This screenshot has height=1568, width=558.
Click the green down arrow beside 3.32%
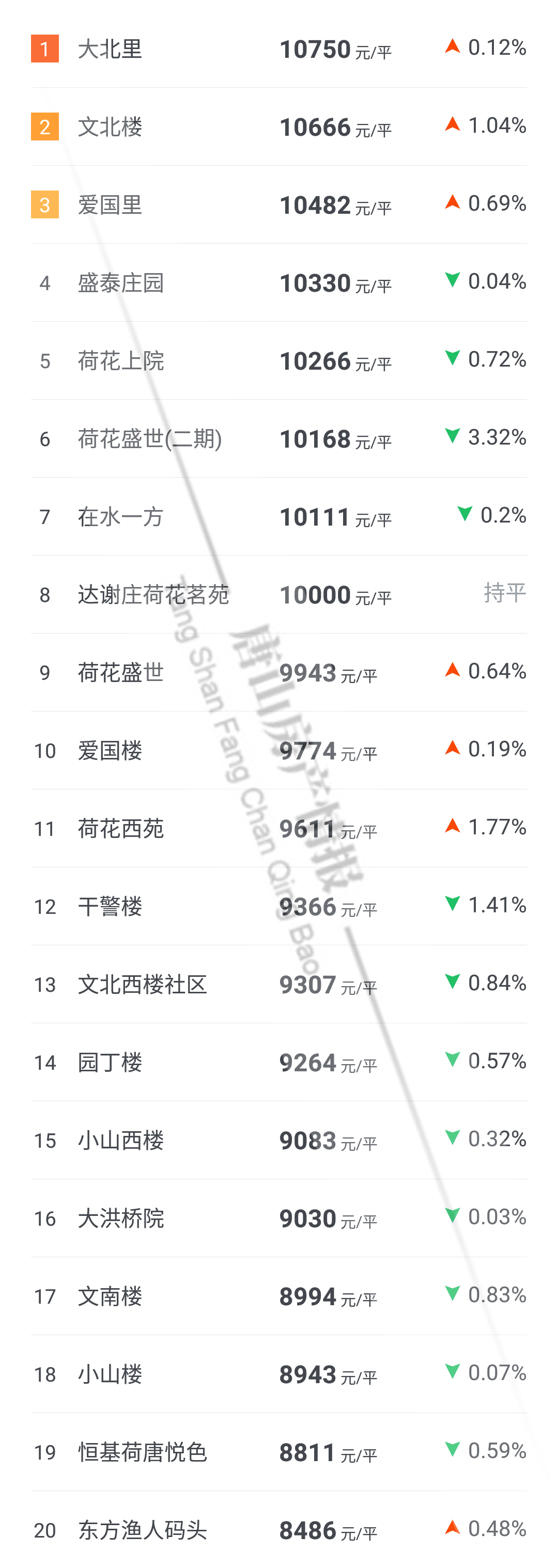pyautogui.click(x=452, y=436)
